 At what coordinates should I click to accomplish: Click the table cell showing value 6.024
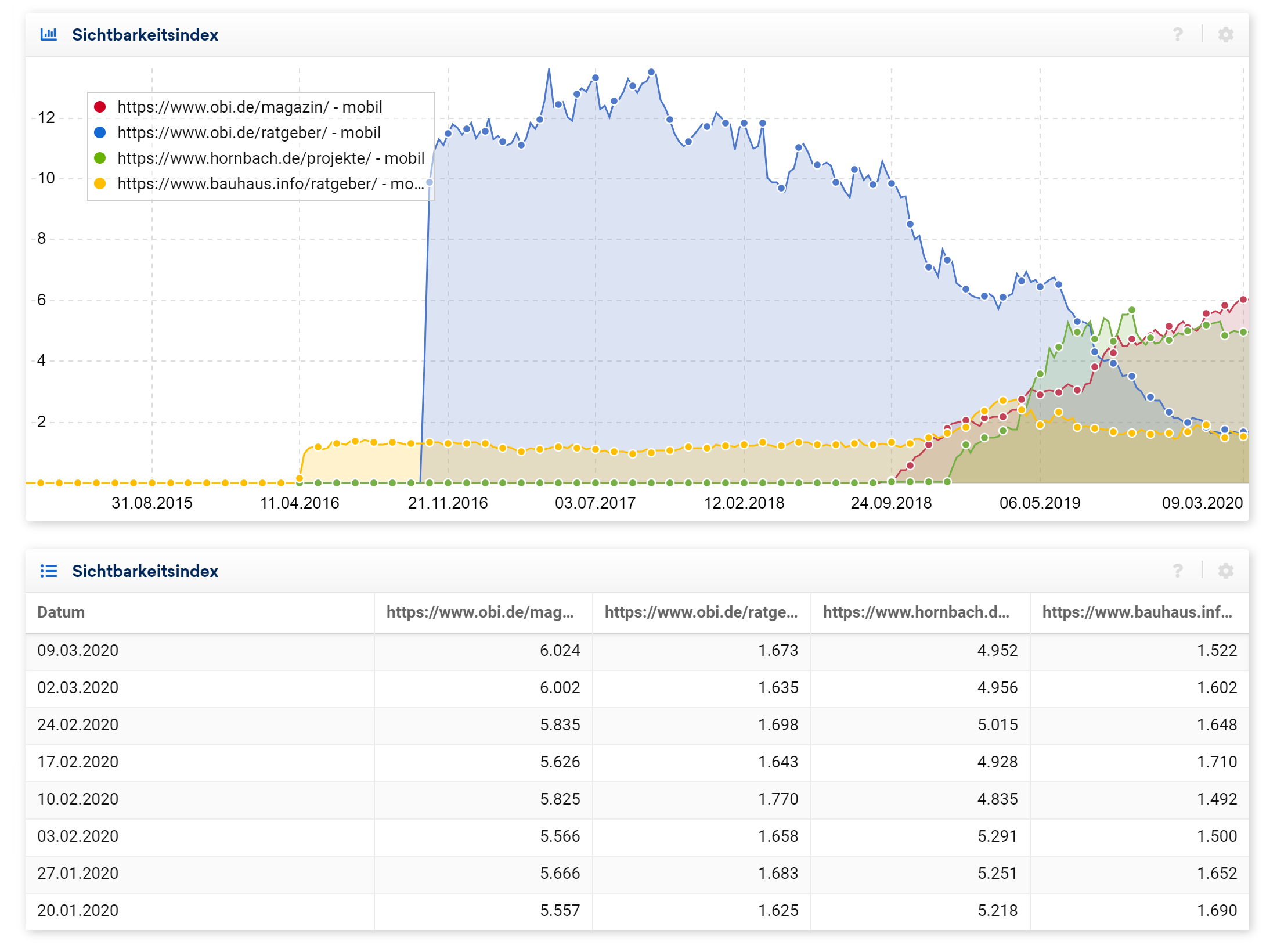560,651
